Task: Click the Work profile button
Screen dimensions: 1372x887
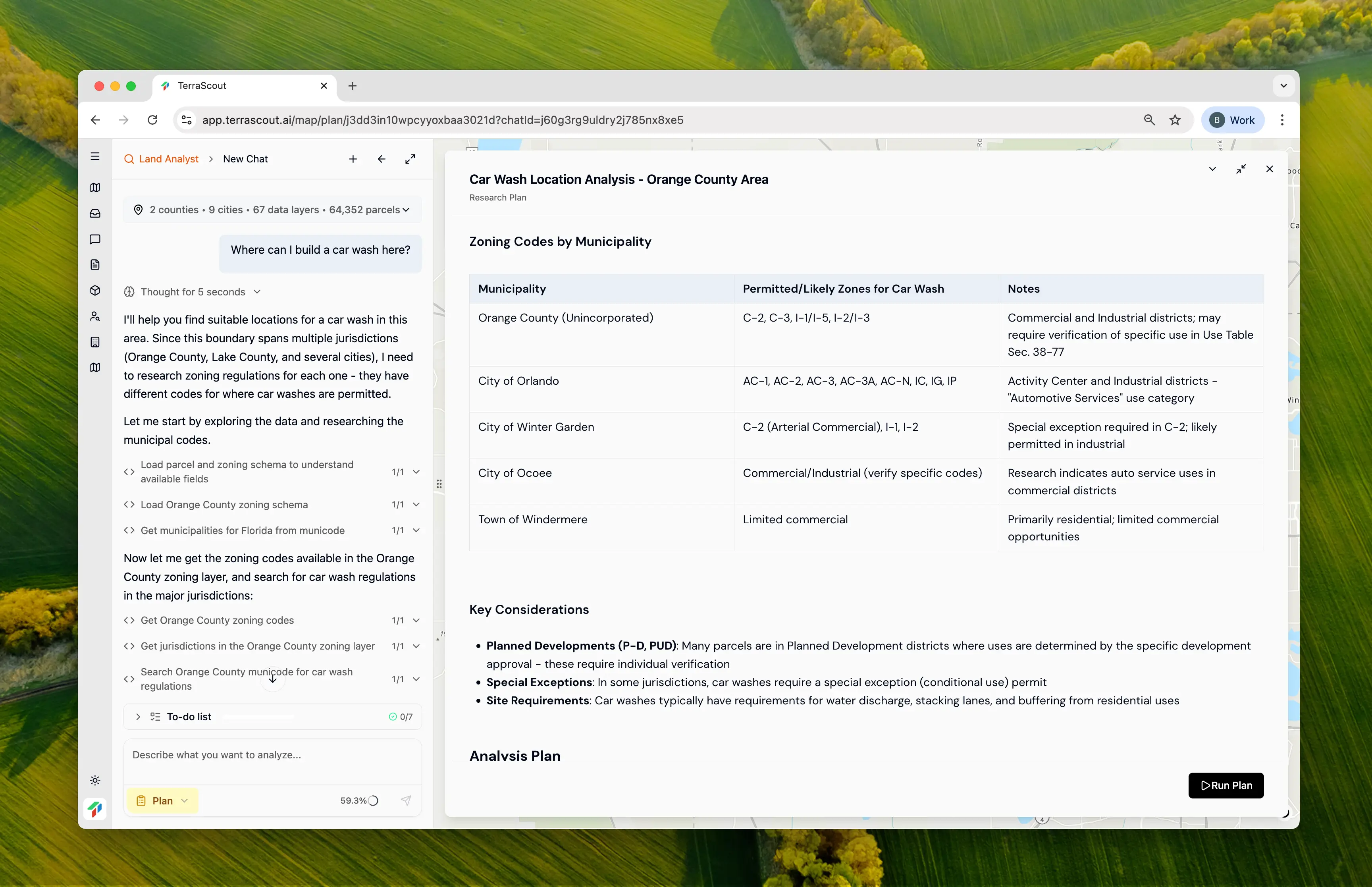Action: pos(1232,120)
